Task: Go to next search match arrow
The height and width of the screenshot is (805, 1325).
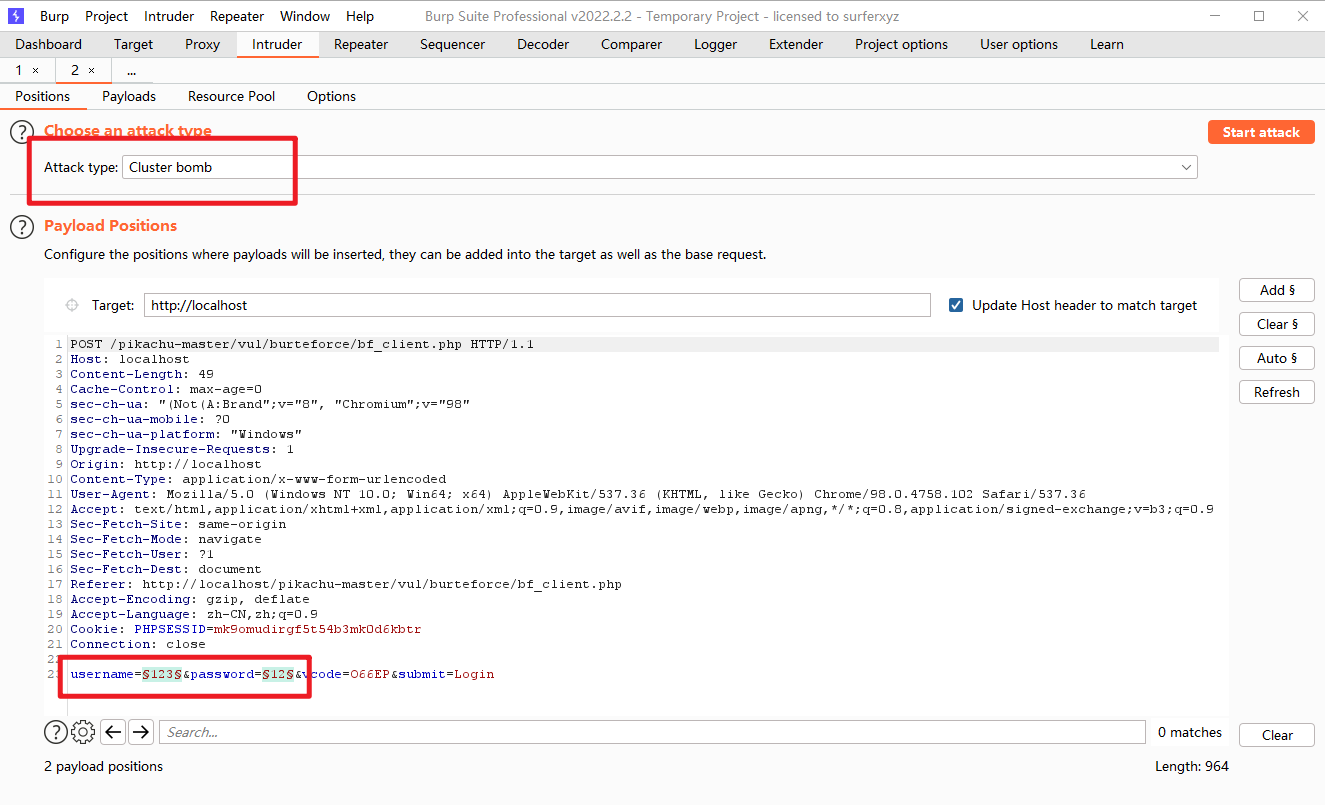Action: (141, 733)
